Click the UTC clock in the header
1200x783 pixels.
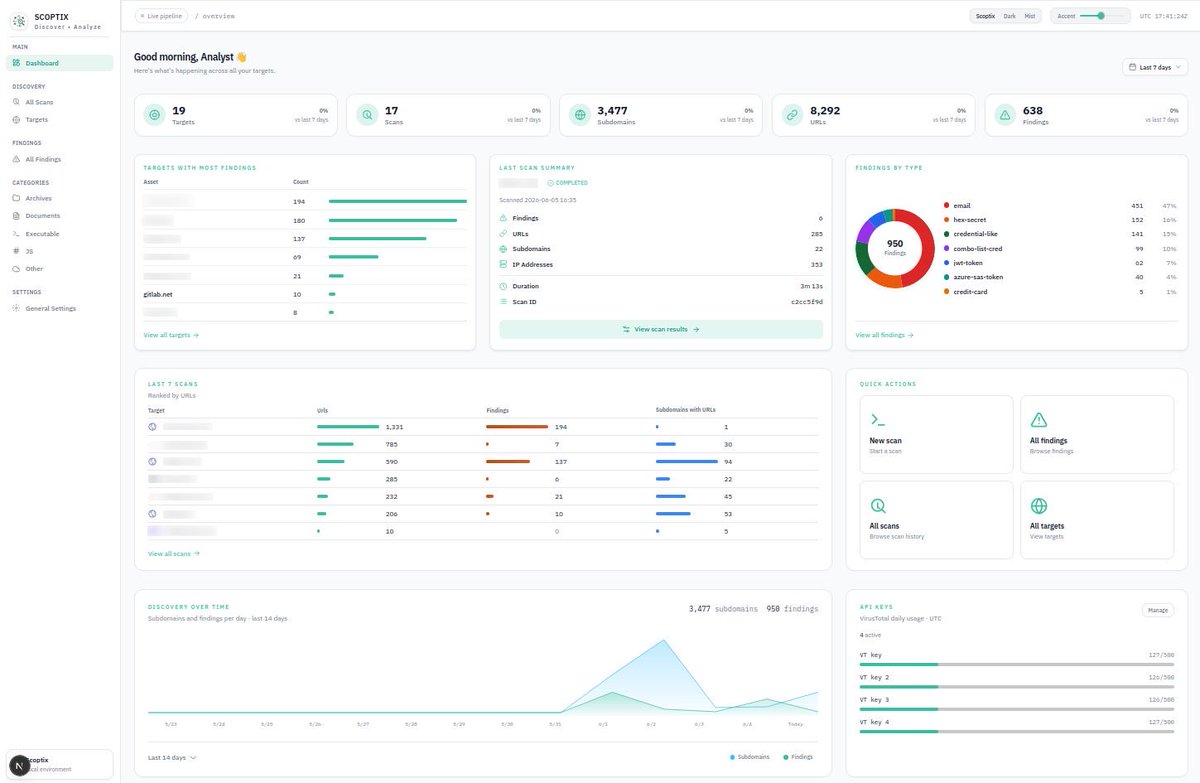(x=1164, y=16)
